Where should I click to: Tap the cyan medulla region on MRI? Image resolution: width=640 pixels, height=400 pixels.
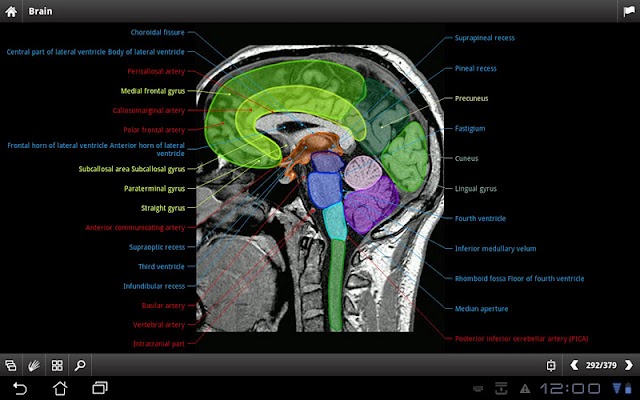[x=336, y=222]
